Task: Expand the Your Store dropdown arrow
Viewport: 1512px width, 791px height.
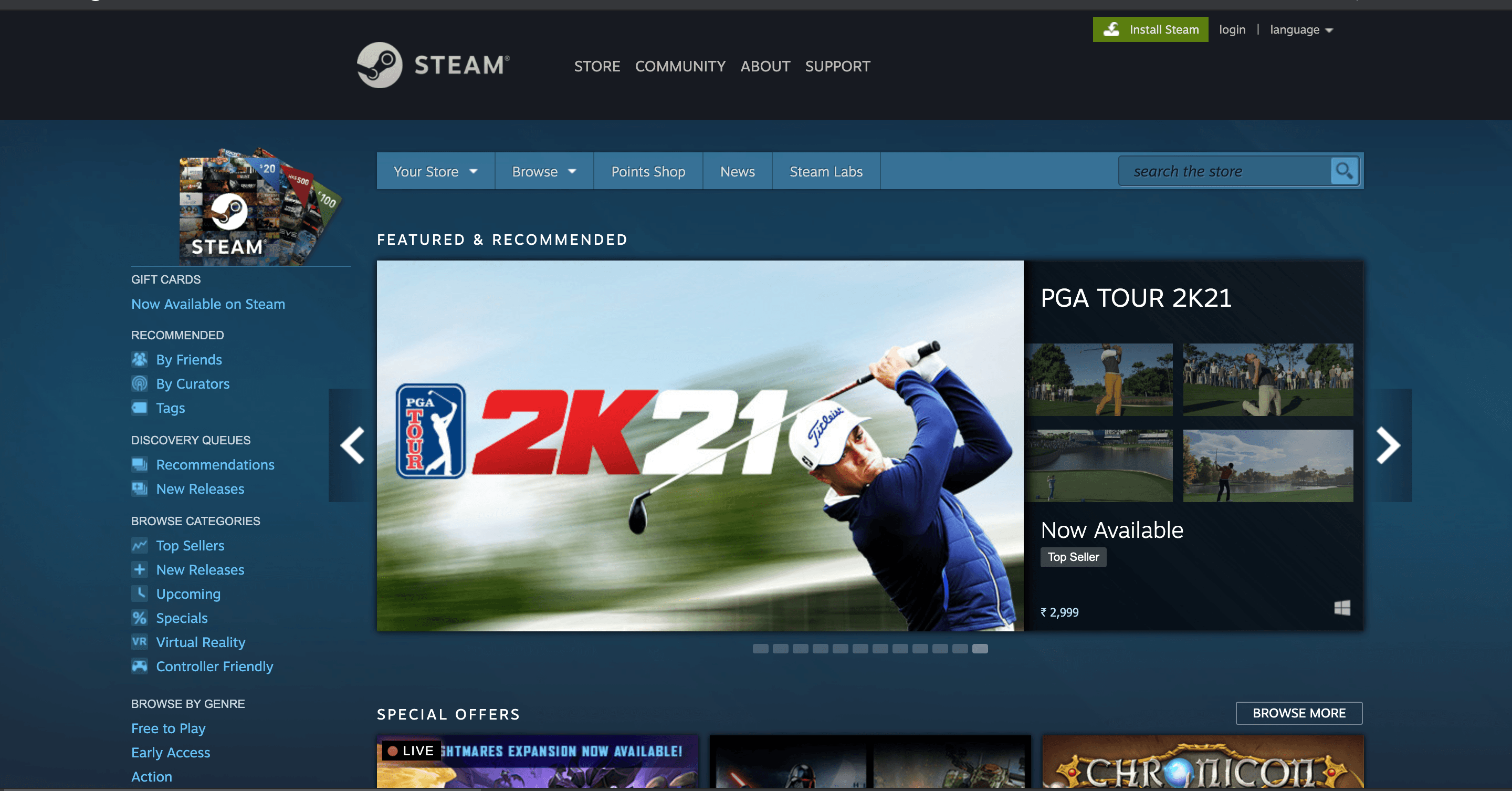Action: [x=473, y=171]
